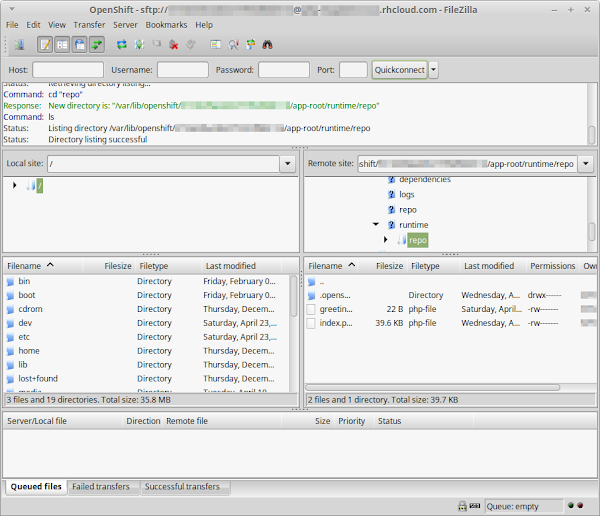
Task: Select the logs folder in remote tree
Action: click(407, 194)
